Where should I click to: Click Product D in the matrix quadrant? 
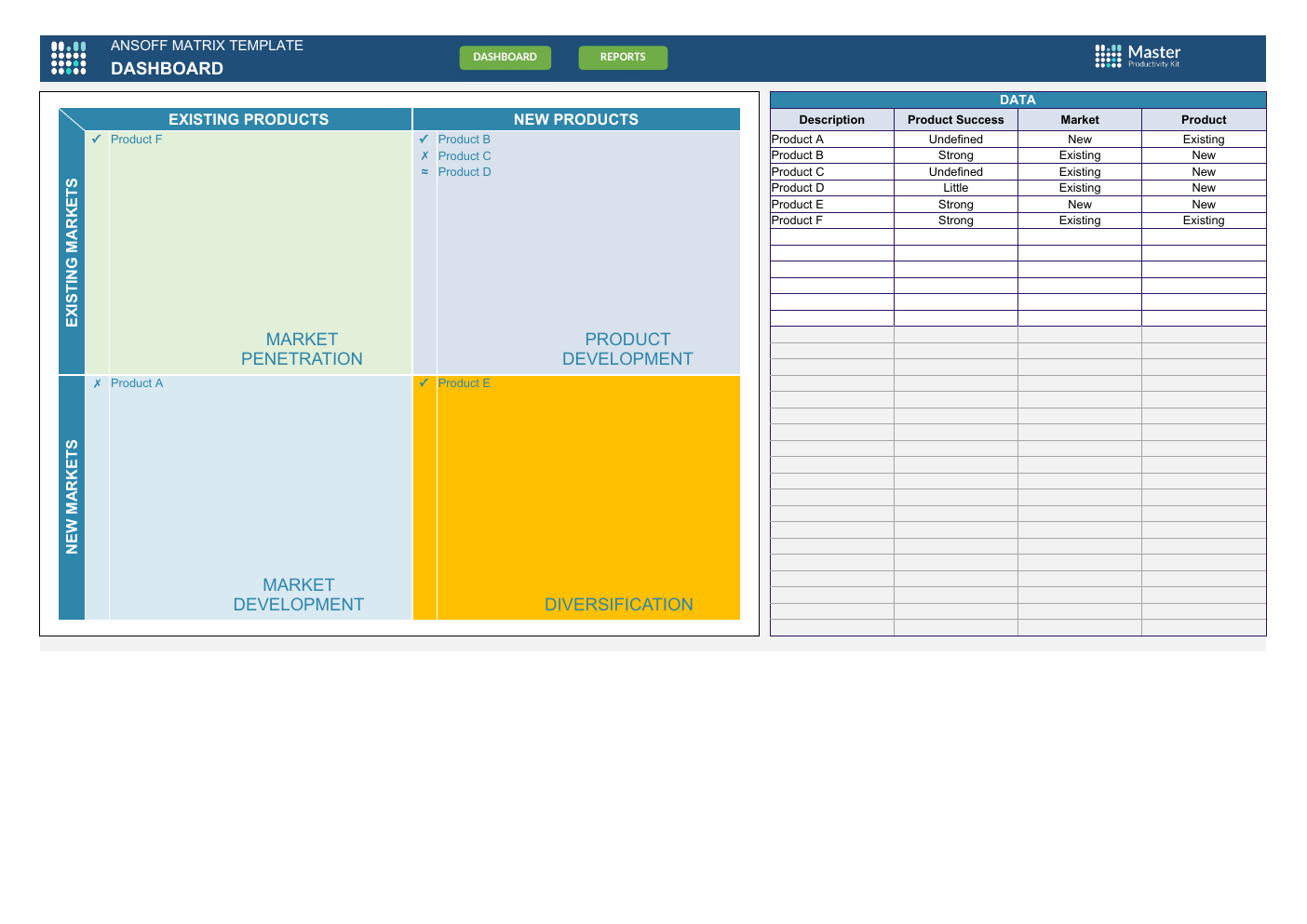pyautogui.click(x=465, y=172)
